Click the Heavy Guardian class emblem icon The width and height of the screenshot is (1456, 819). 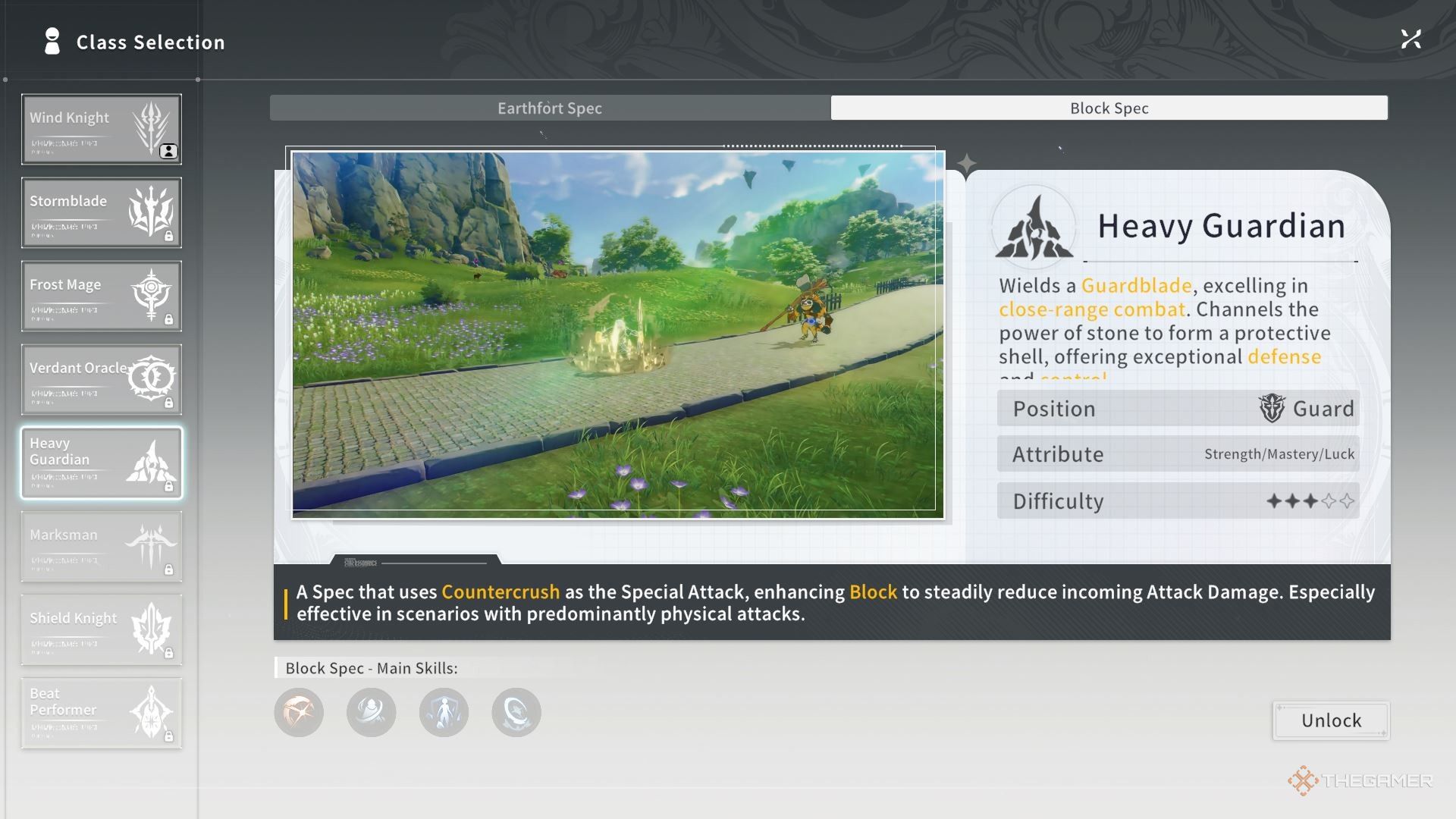pyautogui.click(x=1034, y=227)
